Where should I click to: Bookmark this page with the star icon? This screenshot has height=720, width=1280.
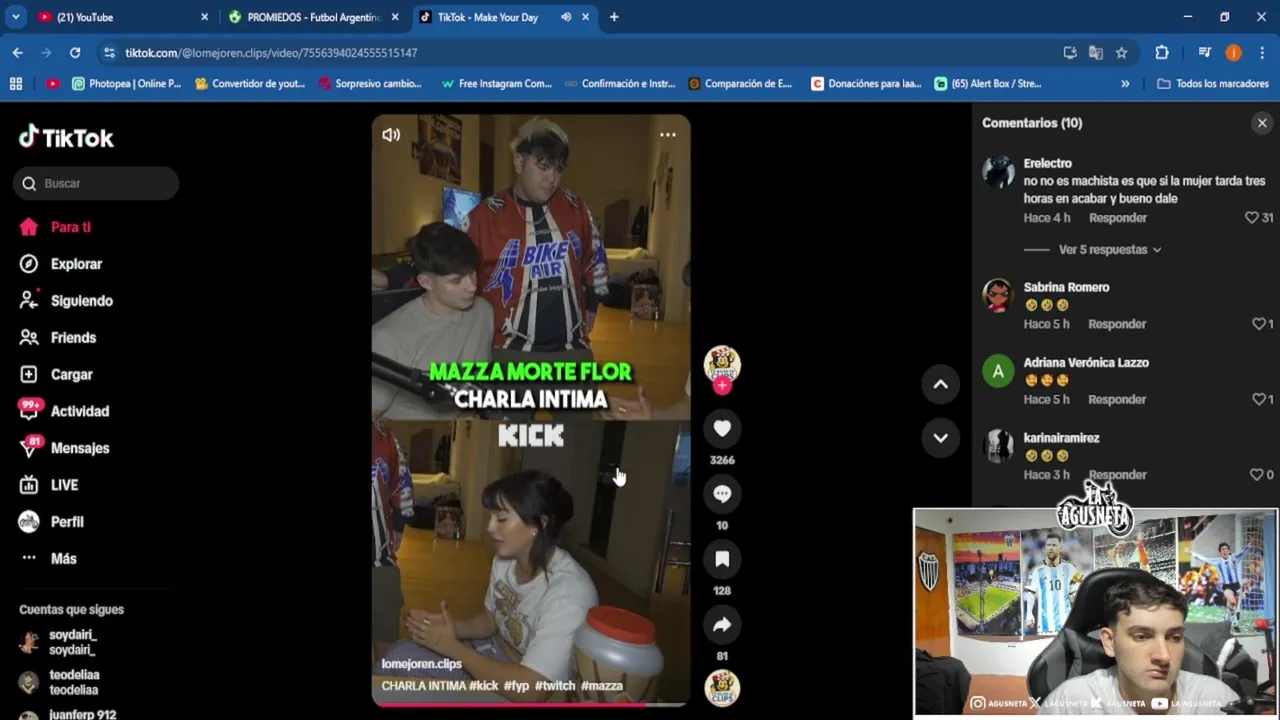1122,52
